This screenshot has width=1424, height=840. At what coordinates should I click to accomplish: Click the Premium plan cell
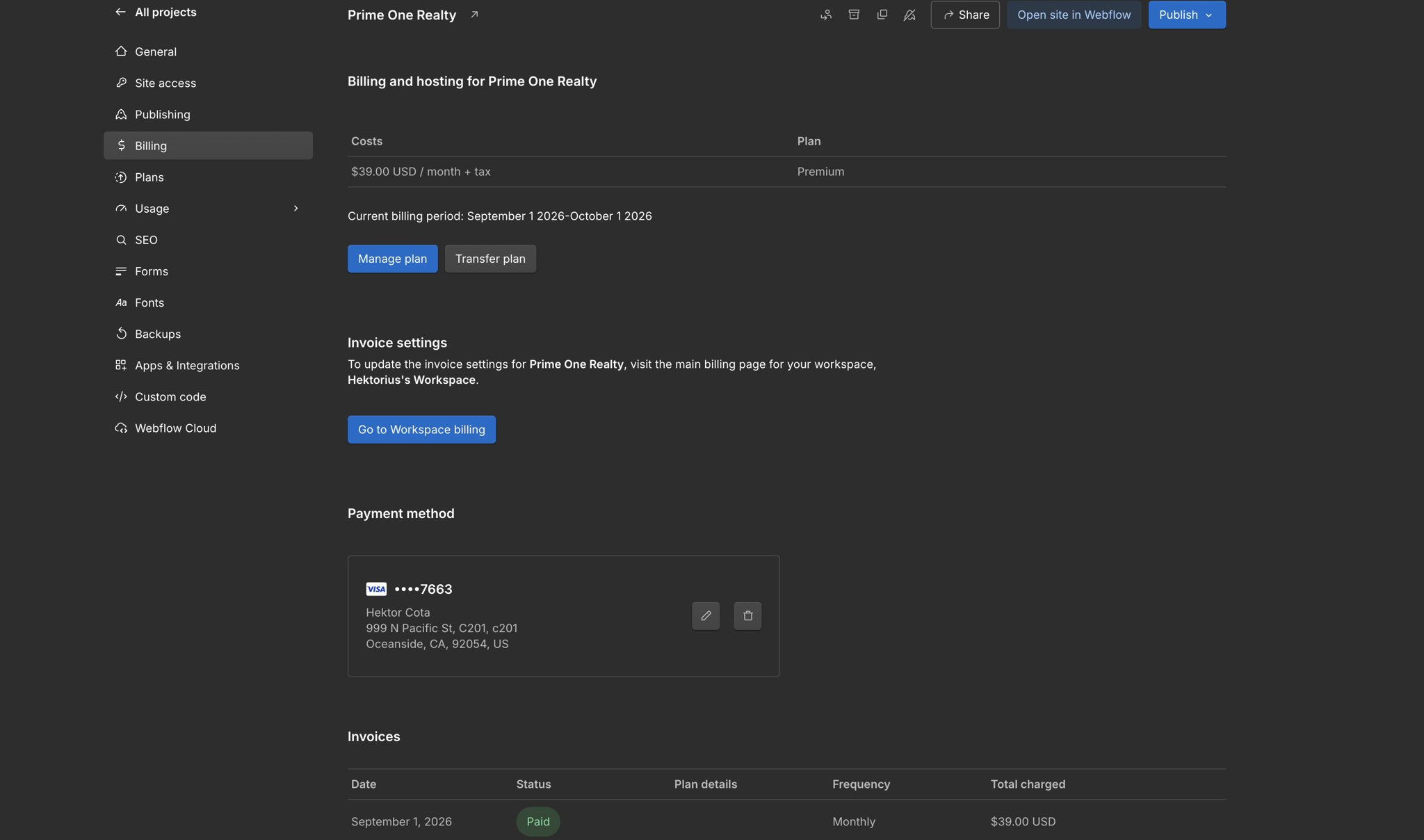click(820, 171)
